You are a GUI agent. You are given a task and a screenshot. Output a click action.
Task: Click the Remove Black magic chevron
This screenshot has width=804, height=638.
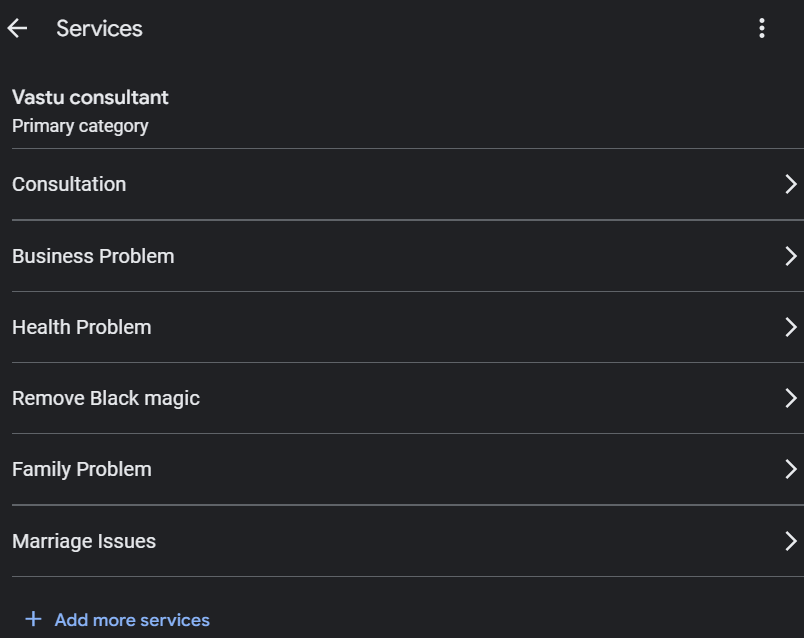pos(791,398)
